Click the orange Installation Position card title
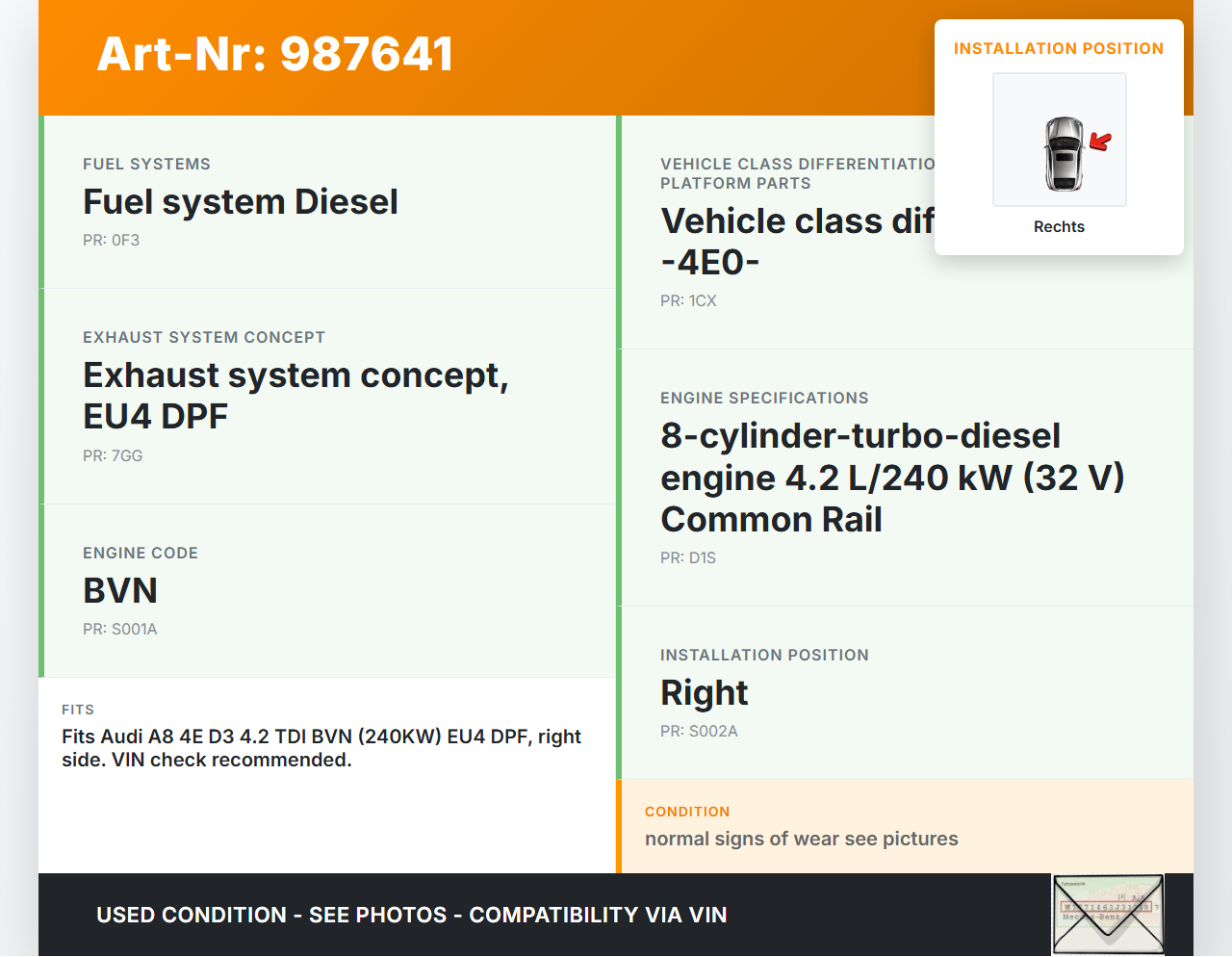Viewport: 1232px width, 957px height. tap(1058, 48)
